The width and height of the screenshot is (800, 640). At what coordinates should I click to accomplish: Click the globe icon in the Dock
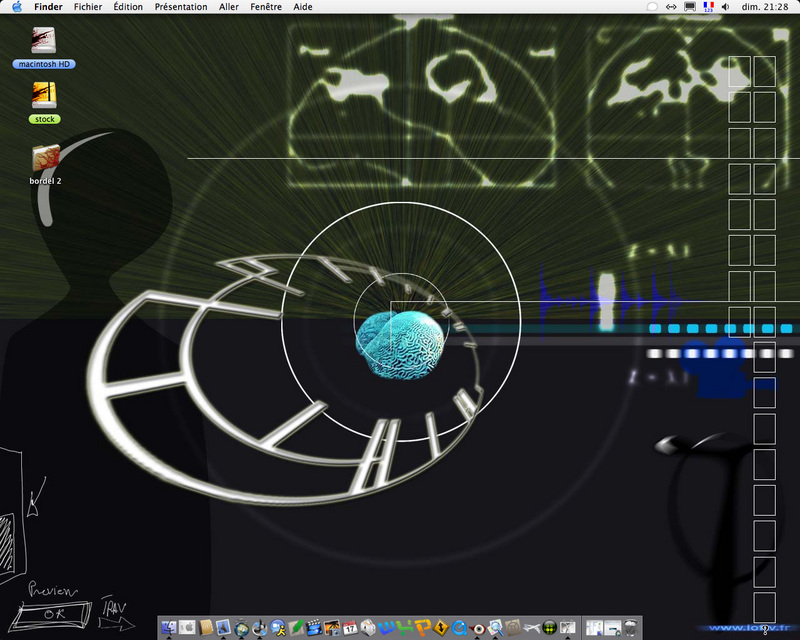click(242, 627)
